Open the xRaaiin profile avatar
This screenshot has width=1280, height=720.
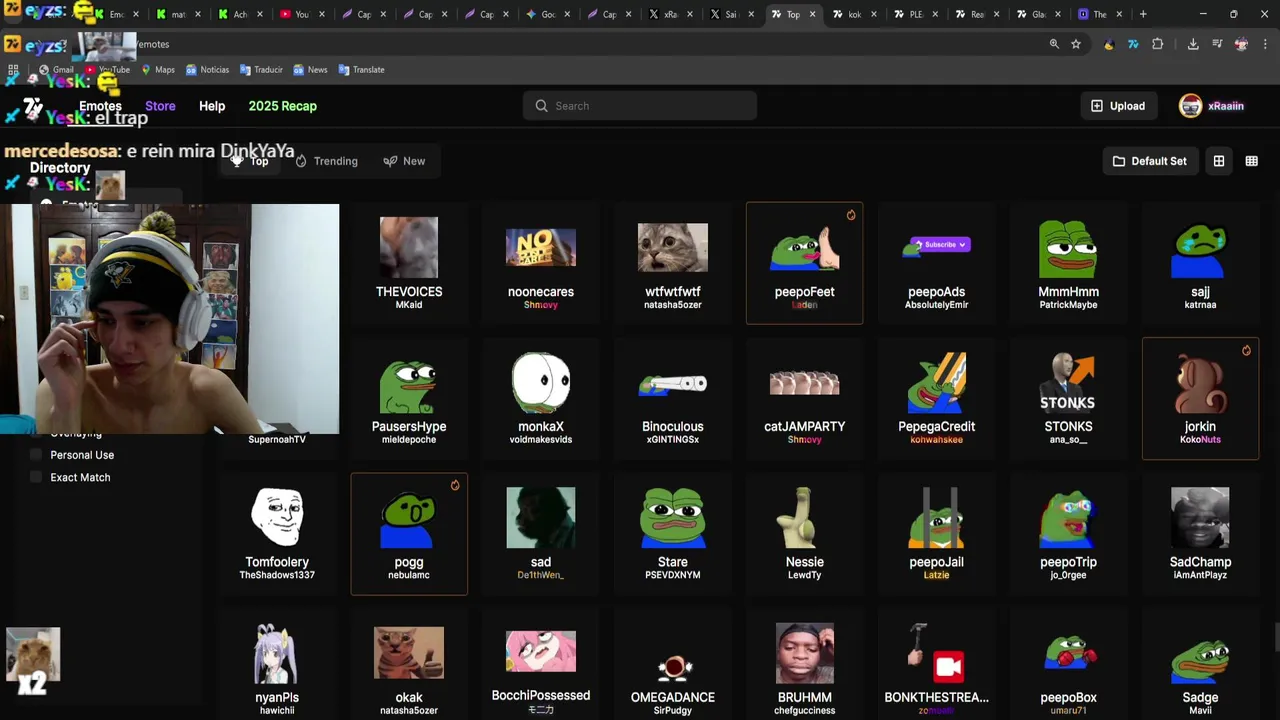click(x=1190, y=106)
